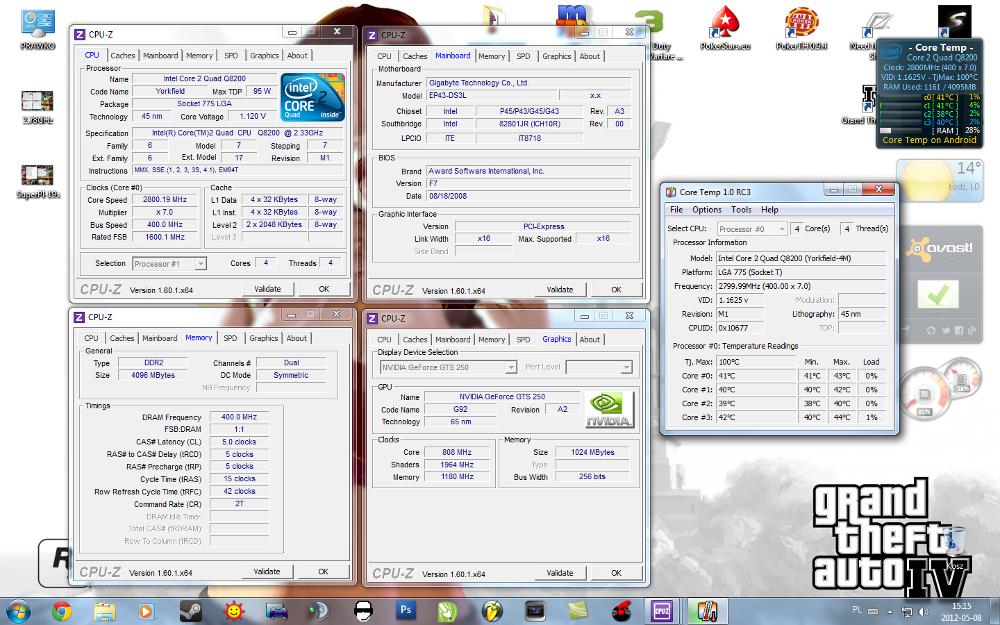Viewport: 1000px width, 625px height.
Task: Open Processor #1 Selection dropdown in CPU-Z
Action: [169, 263]
